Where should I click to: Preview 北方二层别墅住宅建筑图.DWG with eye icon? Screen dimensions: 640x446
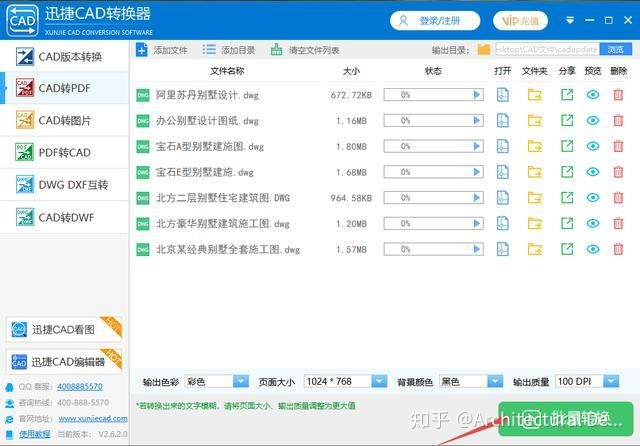click(593, 198)
